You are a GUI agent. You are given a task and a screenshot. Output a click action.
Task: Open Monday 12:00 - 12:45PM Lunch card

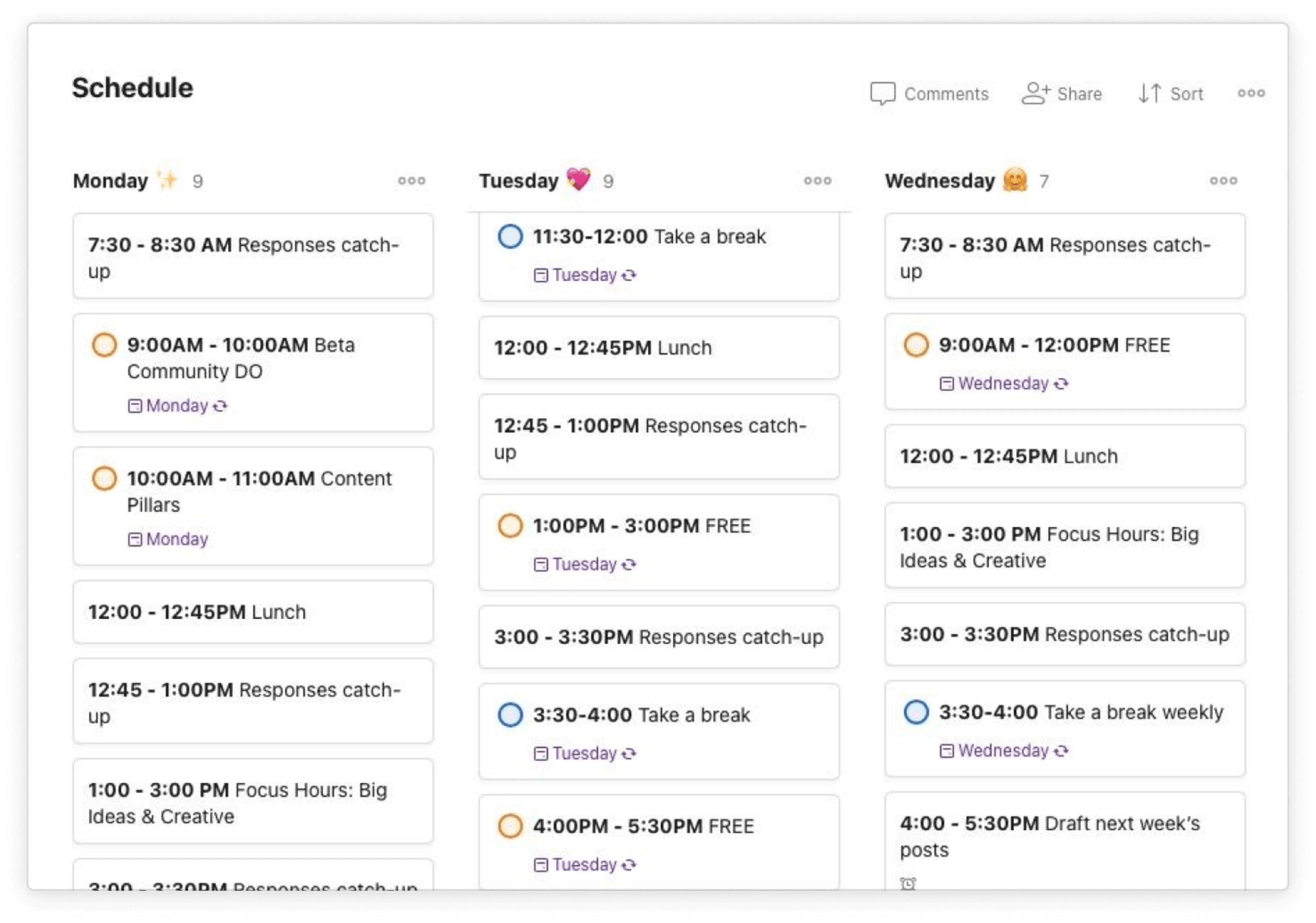point(253,612)
